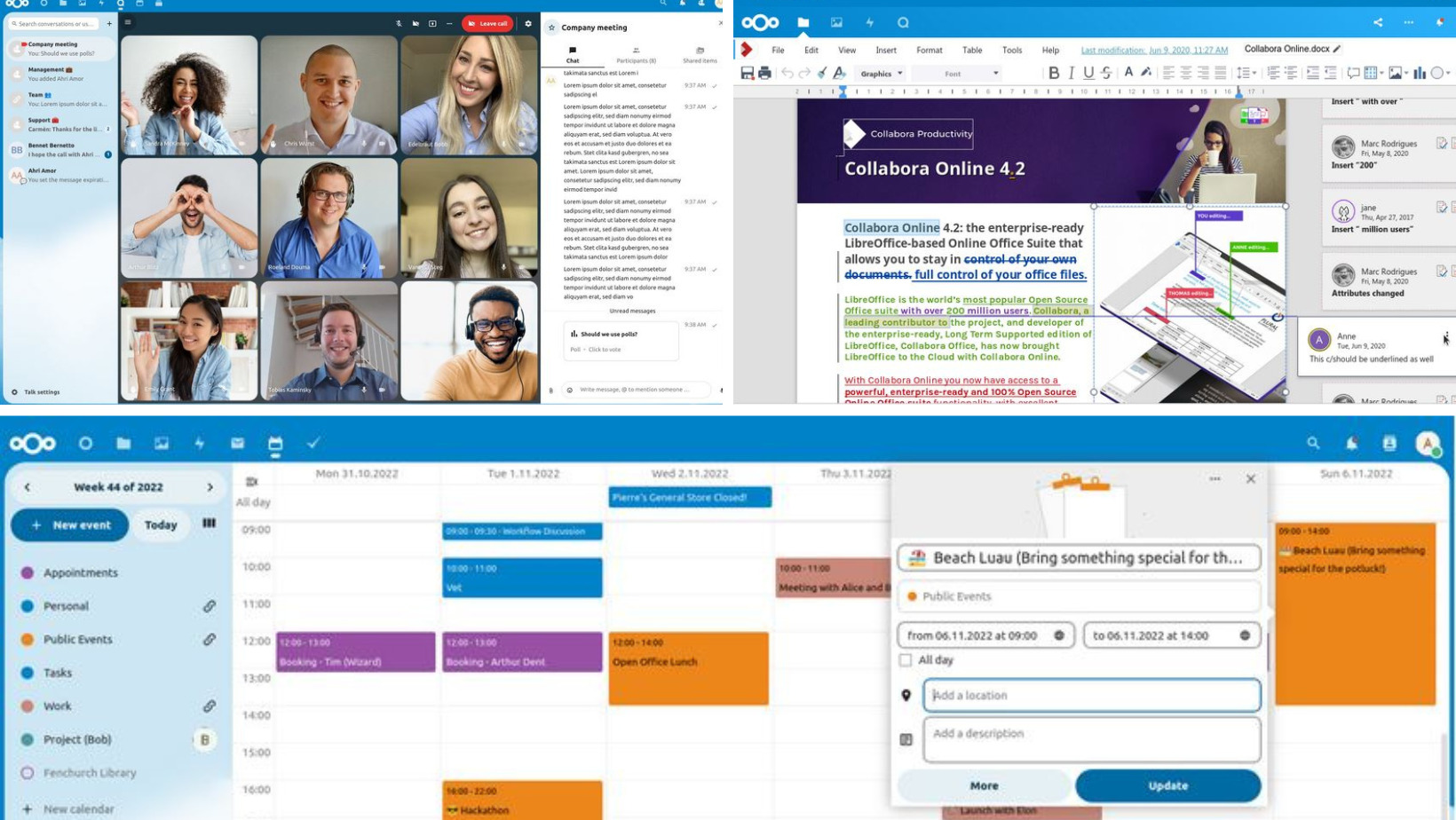Click the Leave call button
The width and height of the screenshot is (1456, 820).
pyautogui.click(x=487, y=23)
